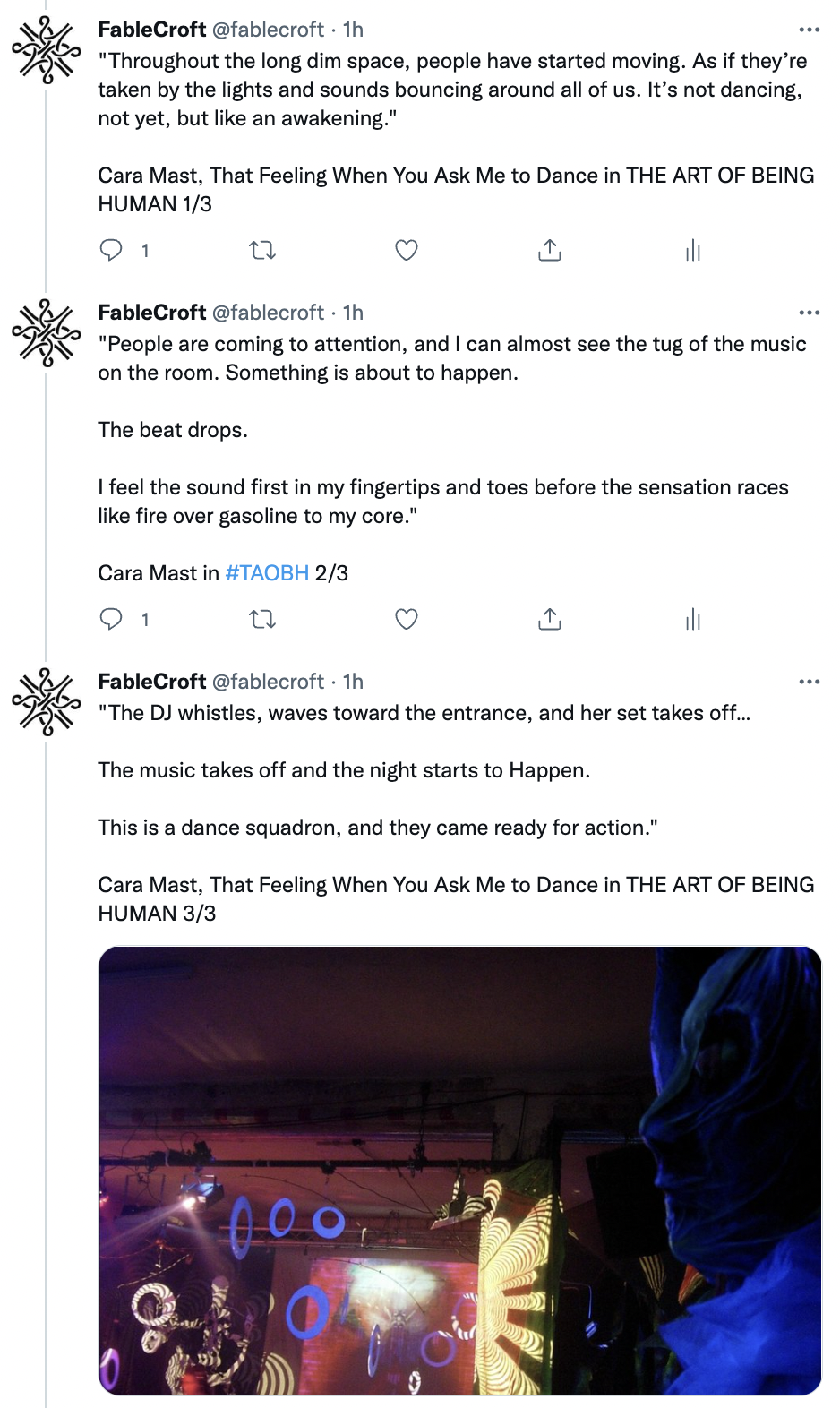Open the dance club photo
840x1408 pixels.
[459, 1170]
